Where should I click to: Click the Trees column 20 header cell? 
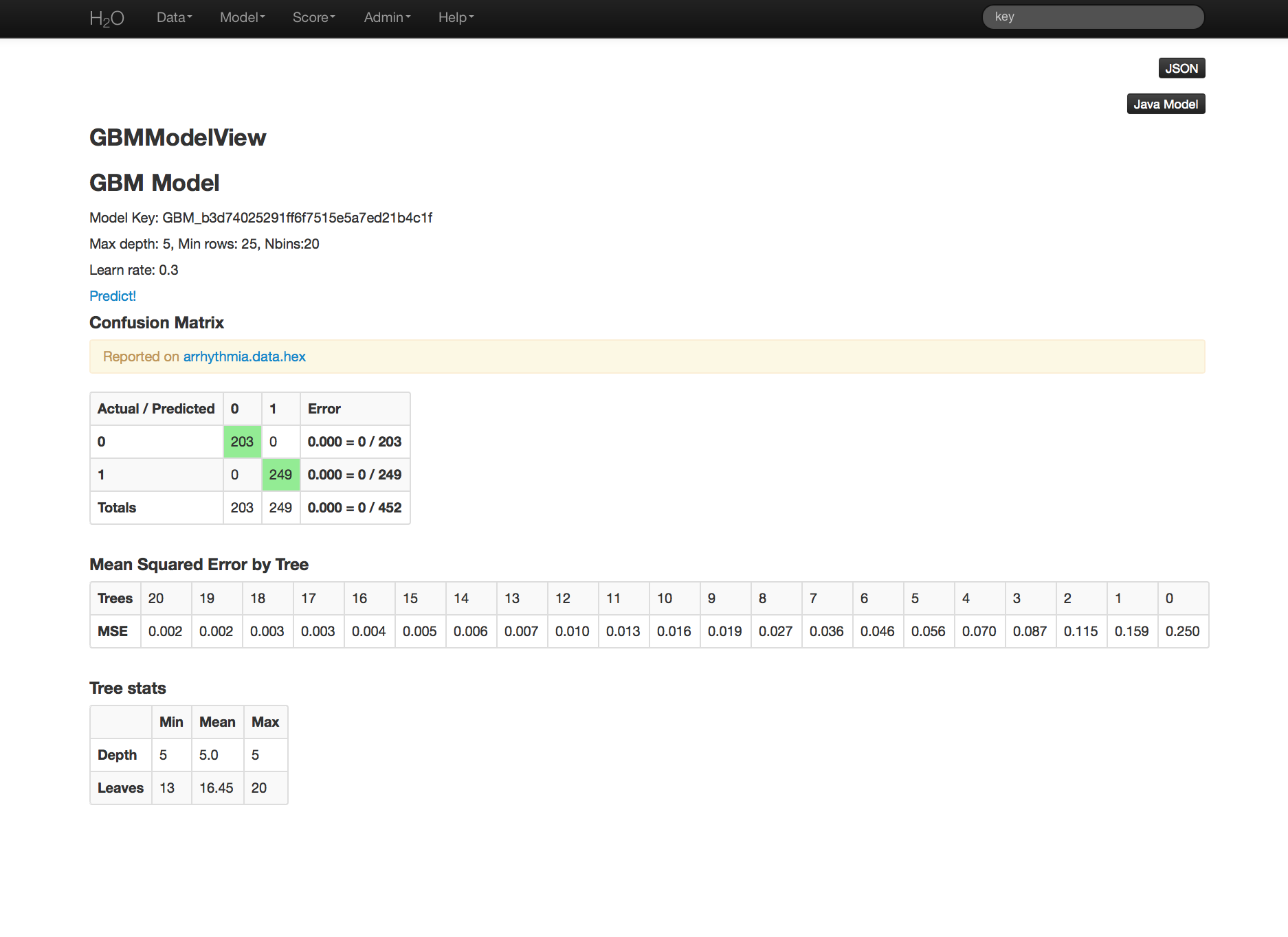point(165,598)
